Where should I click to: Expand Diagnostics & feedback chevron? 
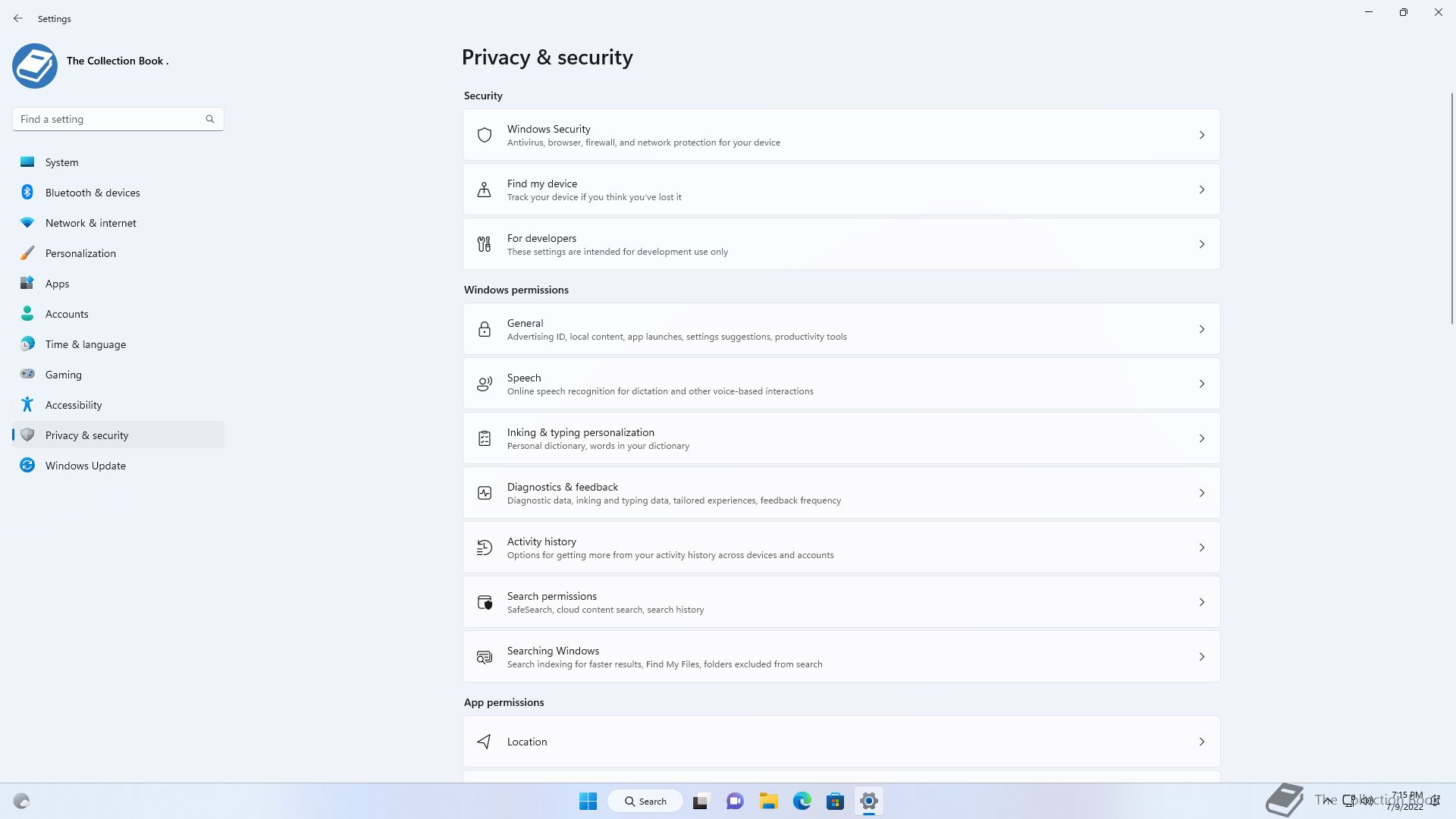coord(1202,493)
